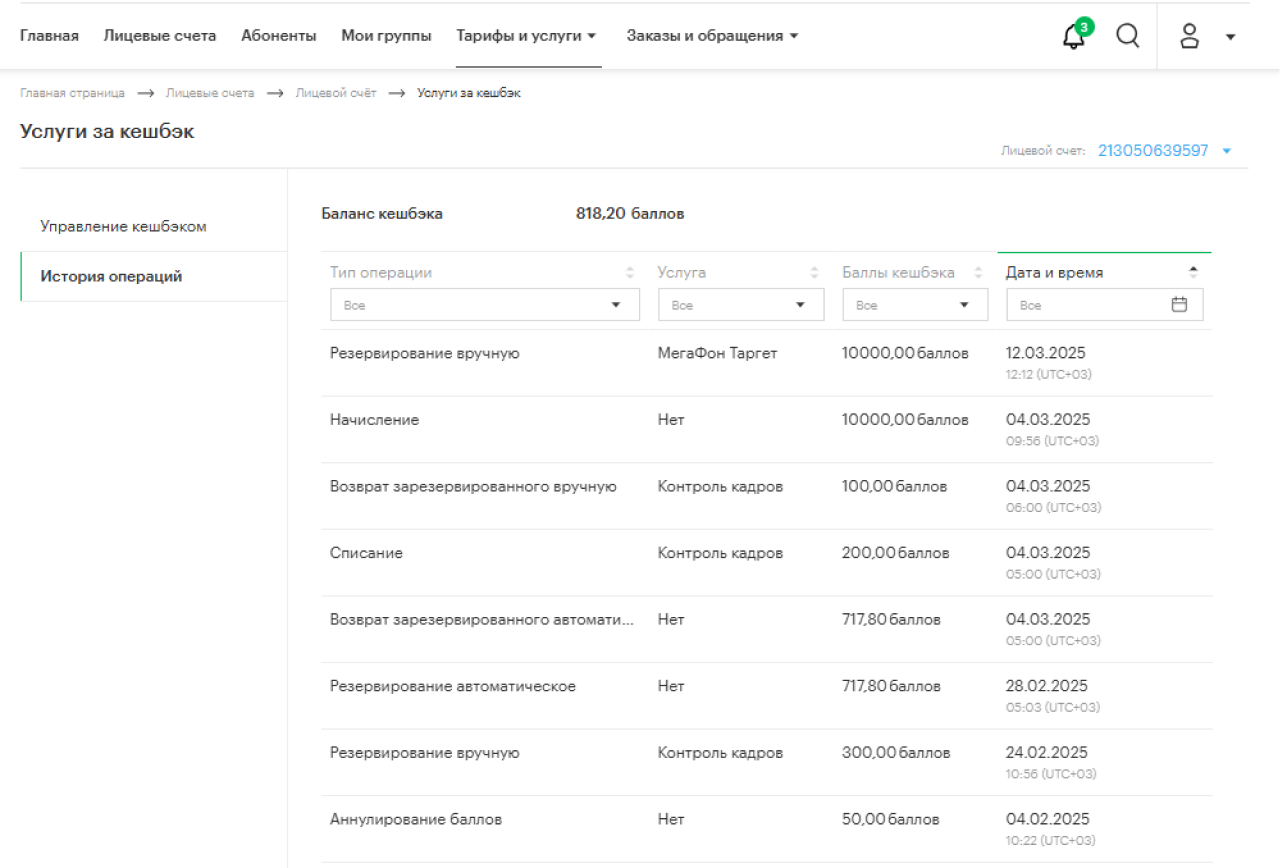This screenshot has width=1280, height=868.
Task: Open the Лицевой счет number selector
Action: tap(1165, 151)
